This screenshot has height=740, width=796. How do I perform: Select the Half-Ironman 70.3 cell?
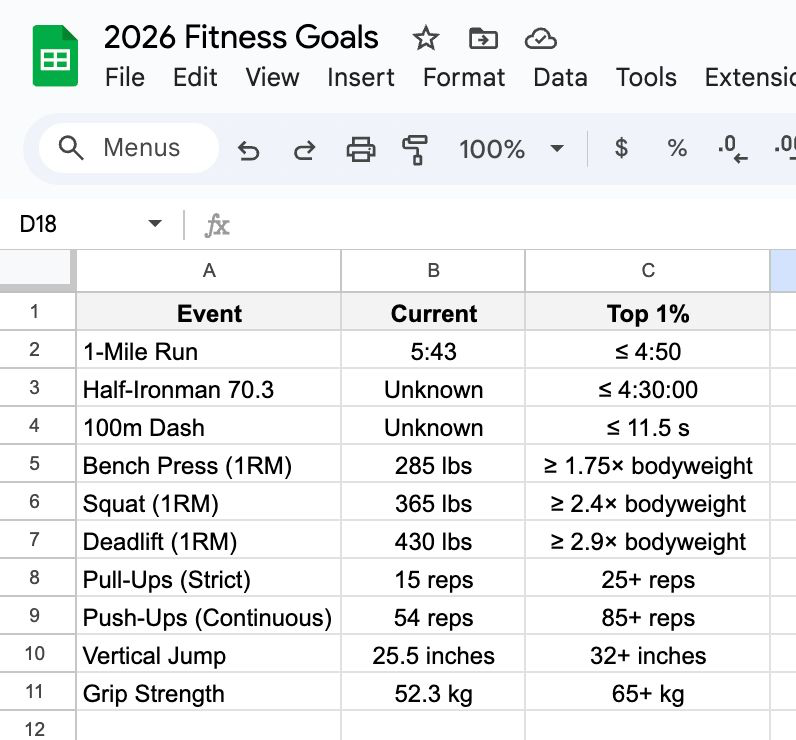point(209,388)
